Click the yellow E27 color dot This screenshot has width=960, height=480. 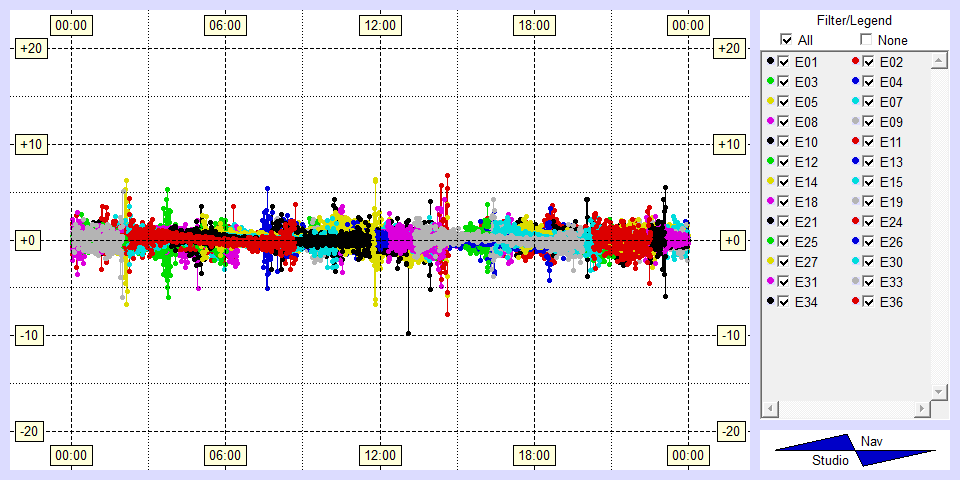[x=770, y=262]
